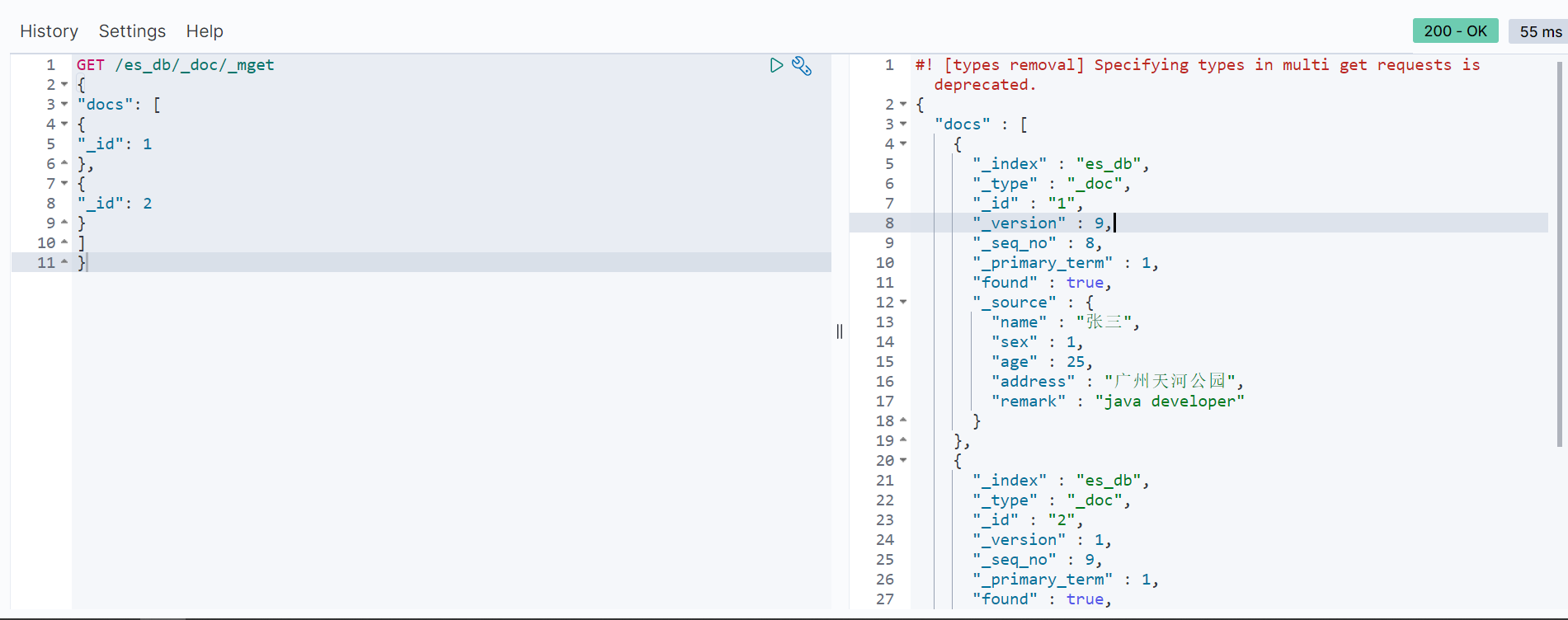Viewport: 1568px width, 620px height.
Task: Collapse response docs array at line 3
Action: coord(903,124)
